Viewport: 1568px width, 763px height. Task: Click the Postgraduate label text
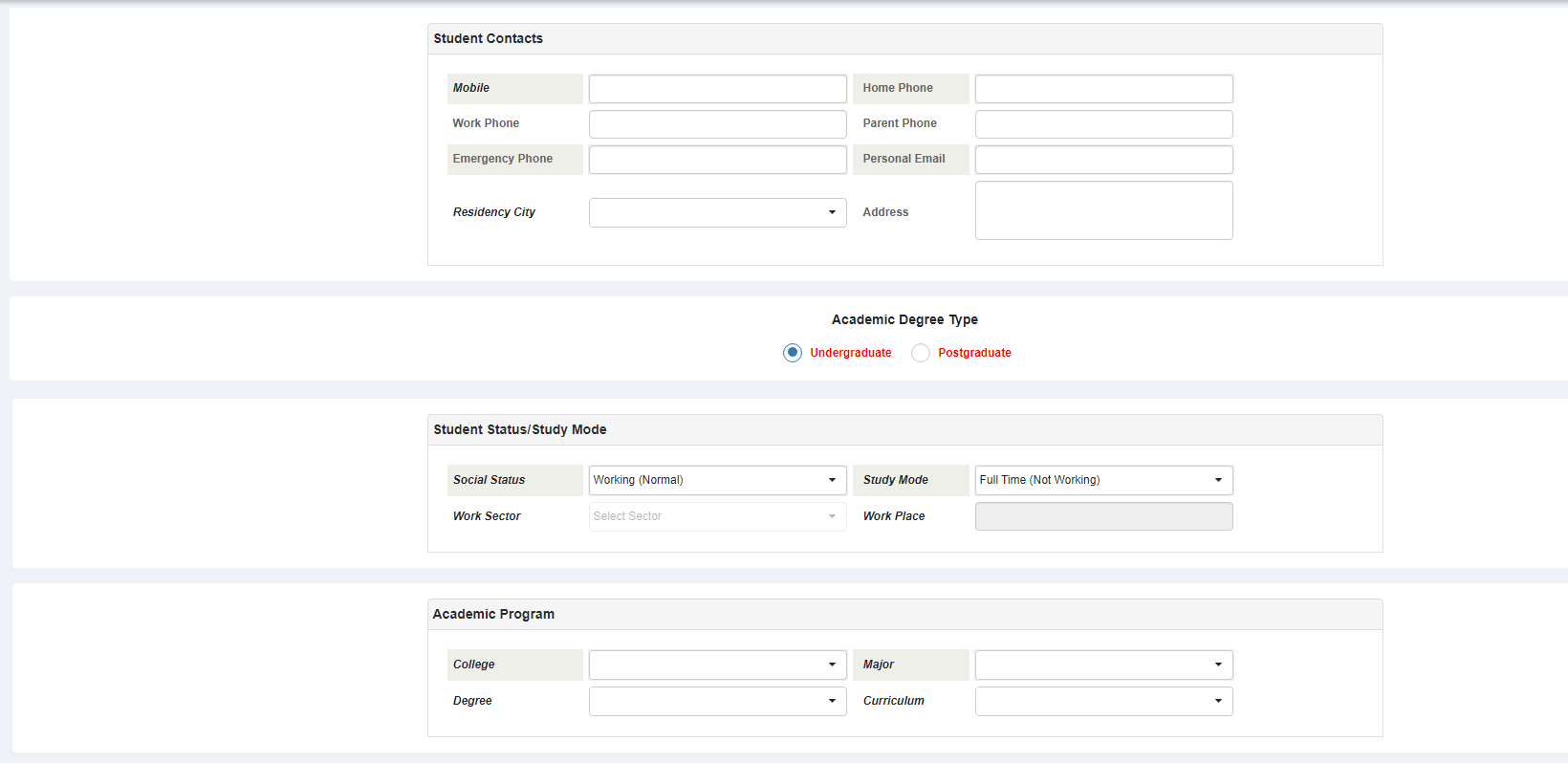click(x=974, y=353)
